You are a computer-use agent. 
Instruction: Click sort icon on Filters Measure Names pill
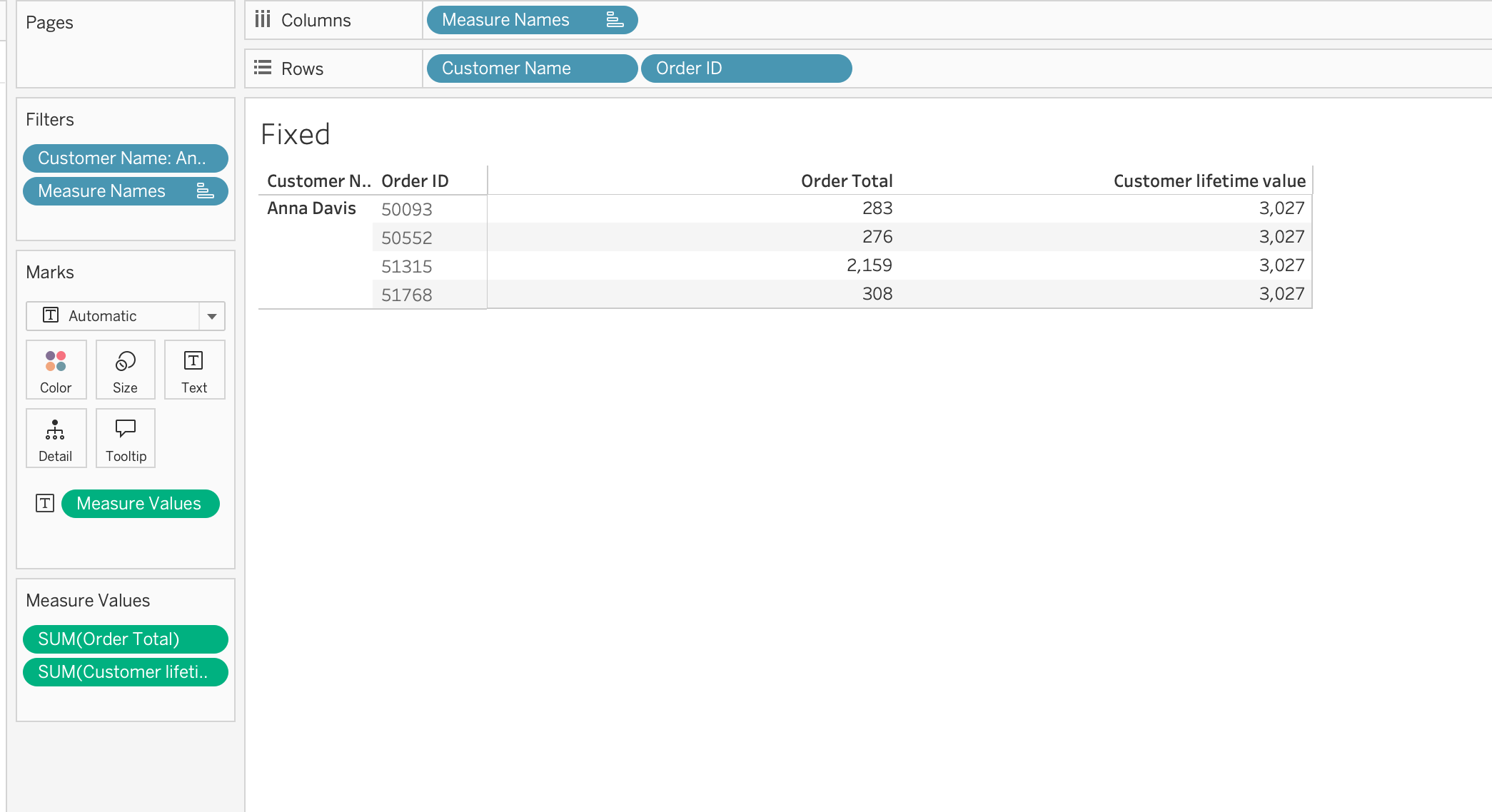coord(205,191)
